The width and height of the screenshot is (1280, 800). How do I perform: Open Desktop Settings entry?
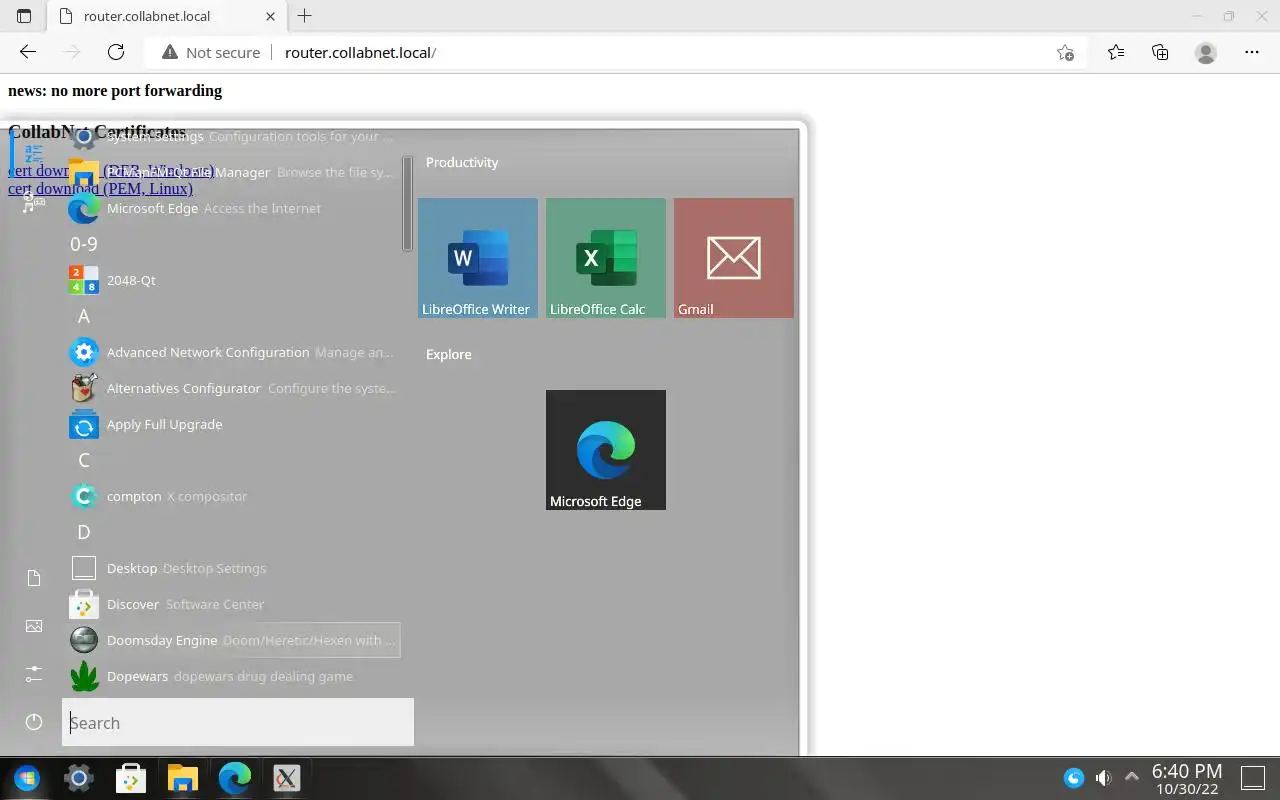(233, 568)
